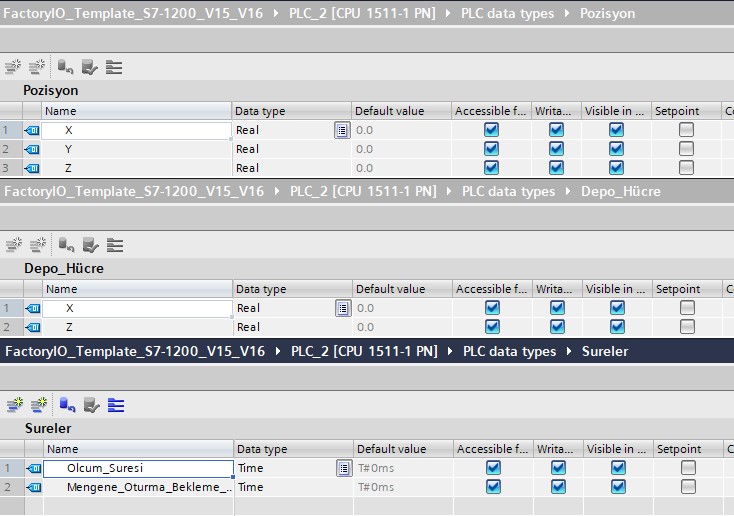Click the database reset icon in Sureler toolbar

[66, 405]
